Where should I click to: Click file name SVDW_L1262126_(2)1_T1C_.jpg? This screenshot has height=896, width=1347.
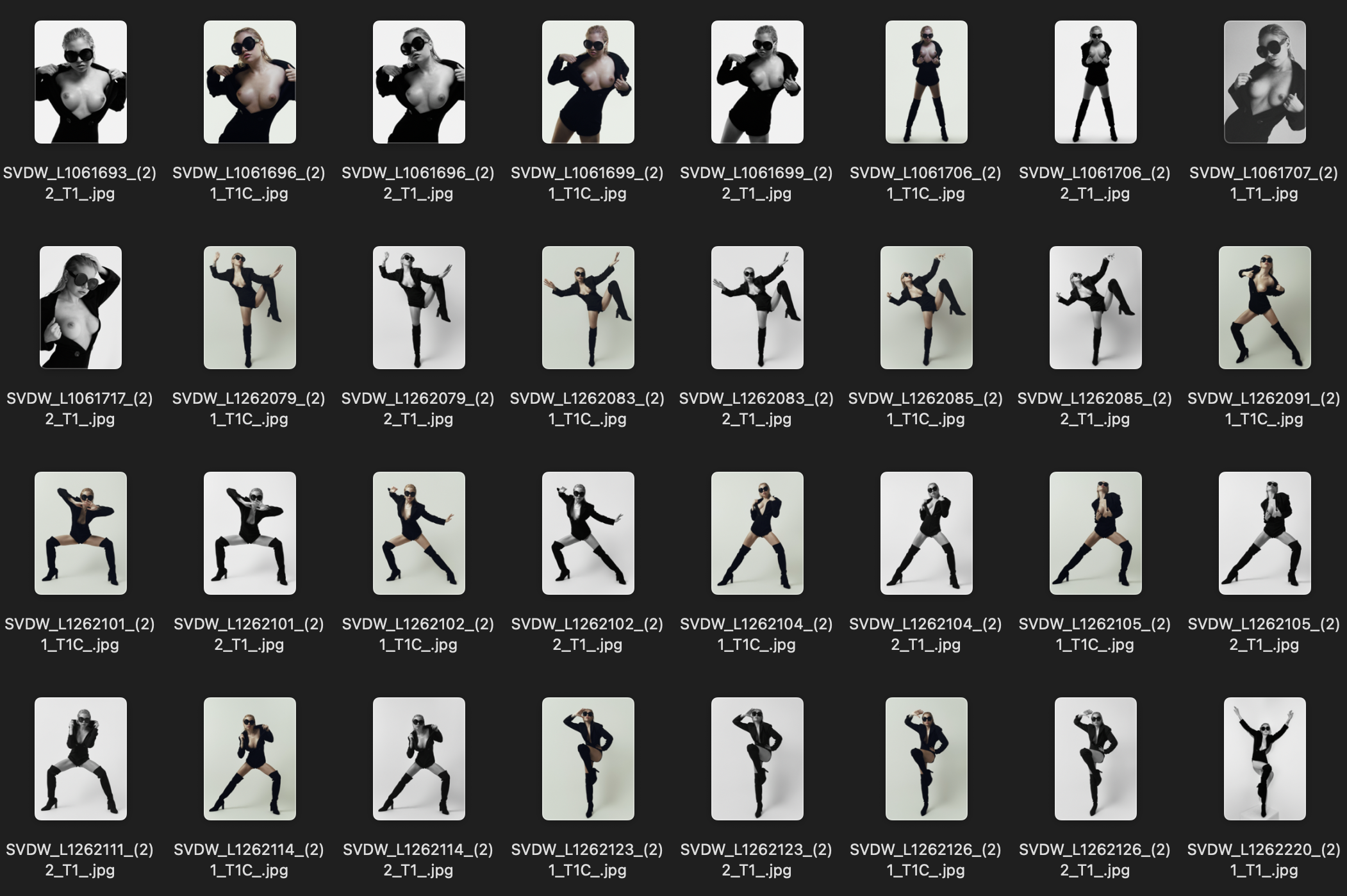pos(925,859)
